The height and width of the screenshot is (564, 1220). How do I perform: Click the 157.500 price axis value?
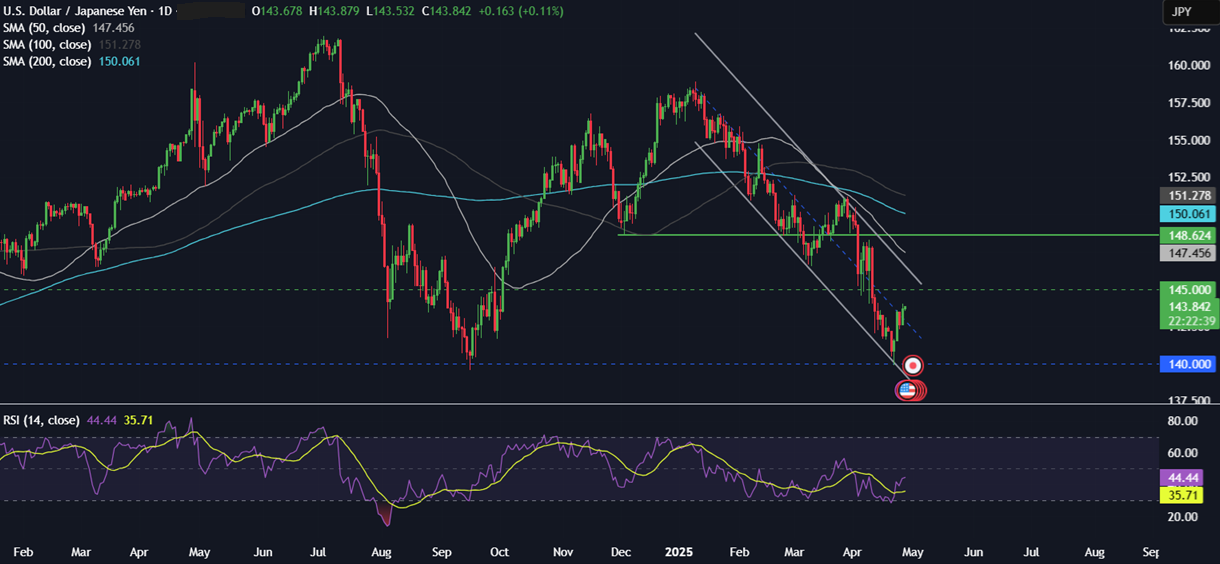[x=1187, y=103]
